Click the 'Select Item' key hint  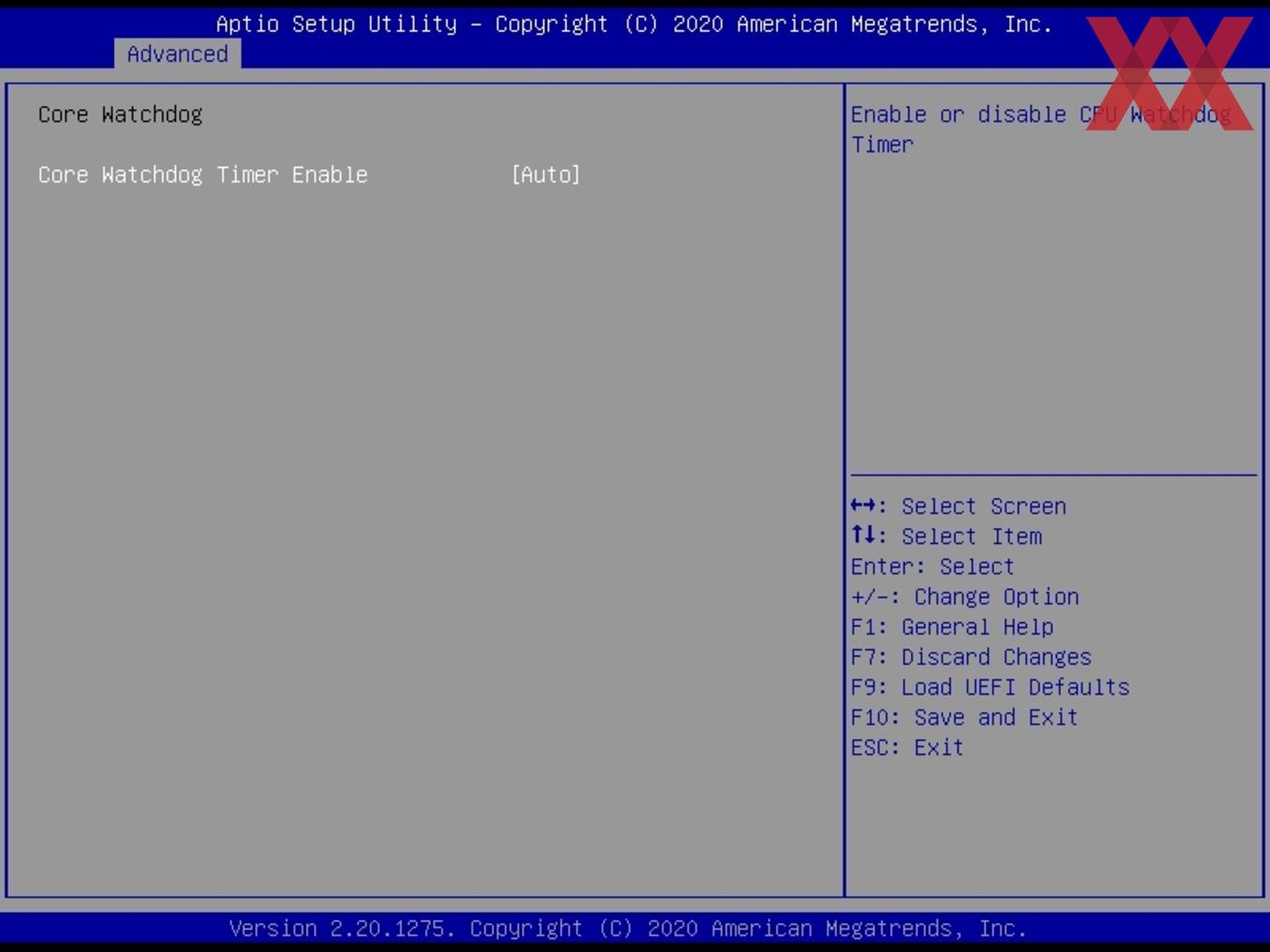pos(946,537)
